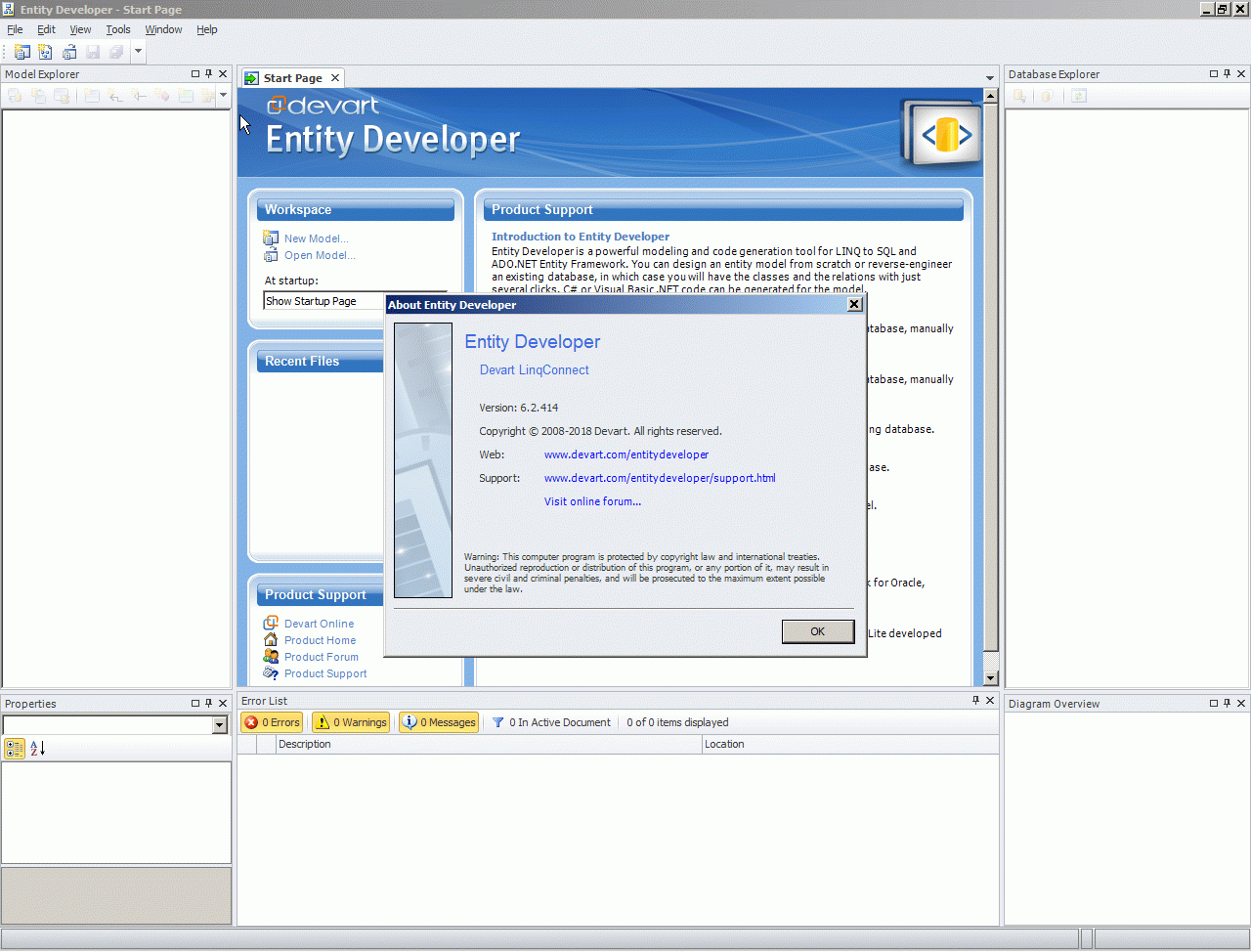This screenshot has width=1251, height=952.
Task: Open the View menu
Action: [80, 29]
